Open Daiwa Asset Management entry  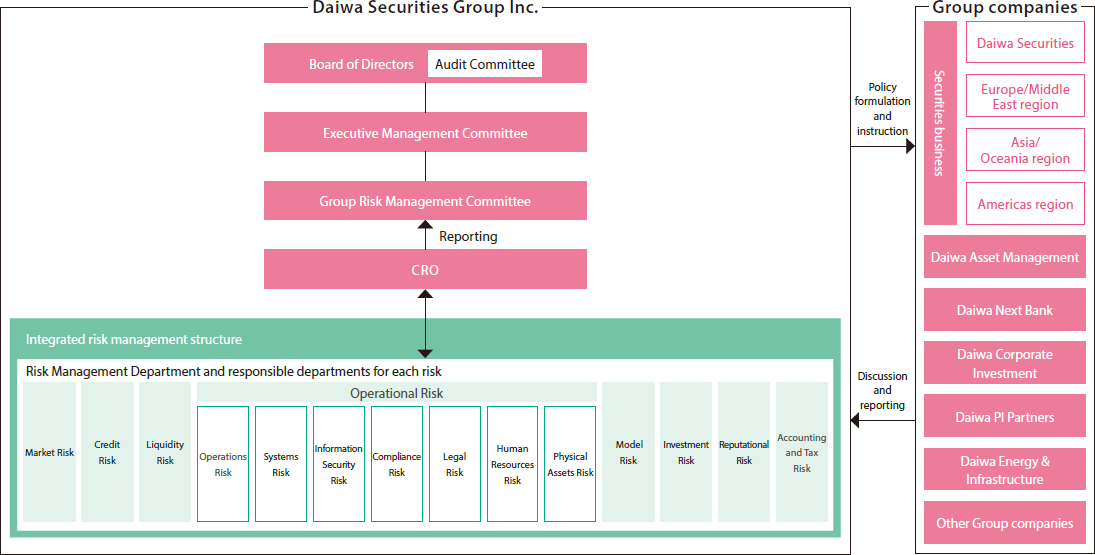pos(1005,257)
